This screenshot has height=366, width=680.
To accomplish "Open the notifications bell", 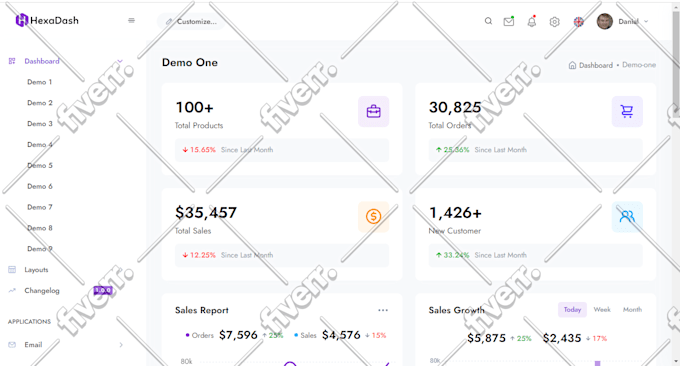I will [532, 21].
